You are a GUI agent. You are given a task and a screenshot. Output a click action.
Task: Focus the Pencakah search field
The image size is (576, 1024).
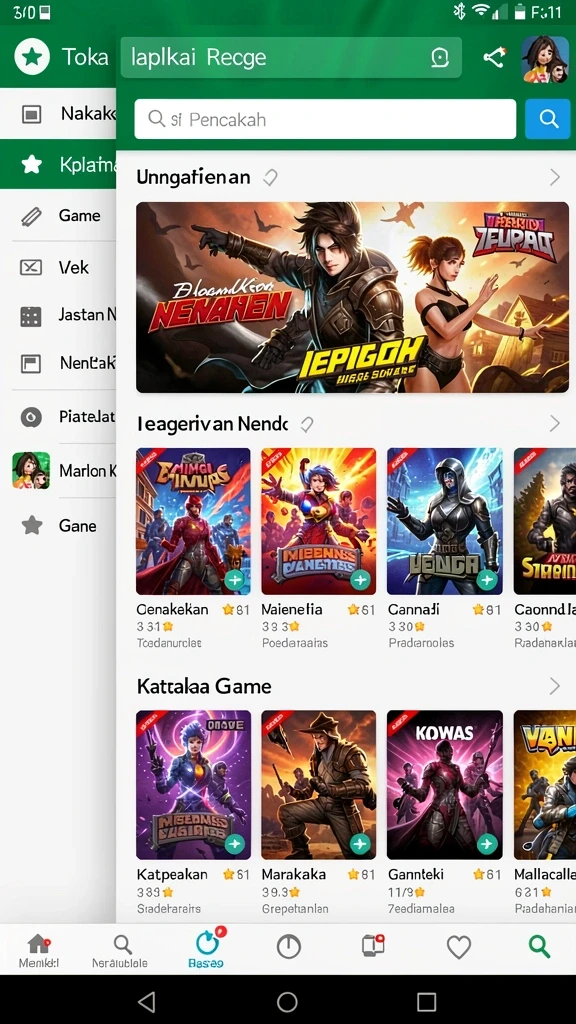click(x=325, y=119)
